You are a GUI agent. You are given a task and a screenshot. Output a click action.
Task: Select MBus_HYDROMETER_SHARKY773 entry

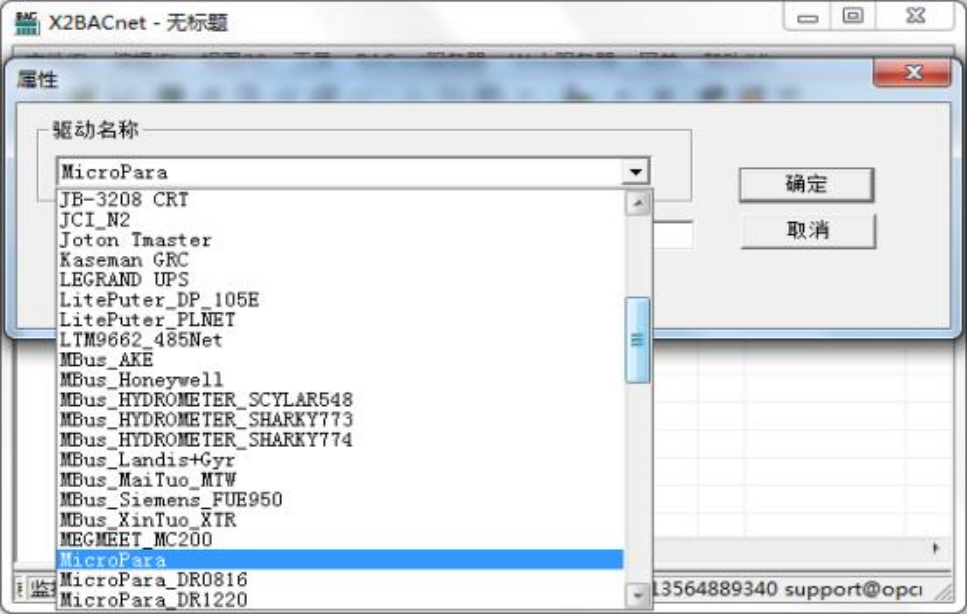click(340, 420)
